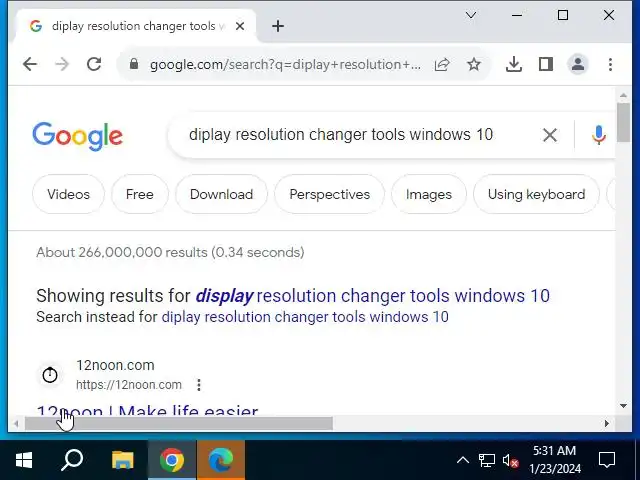The image size is (640, 480).
Task: Click the address bar URL
Action: point(285,64)
